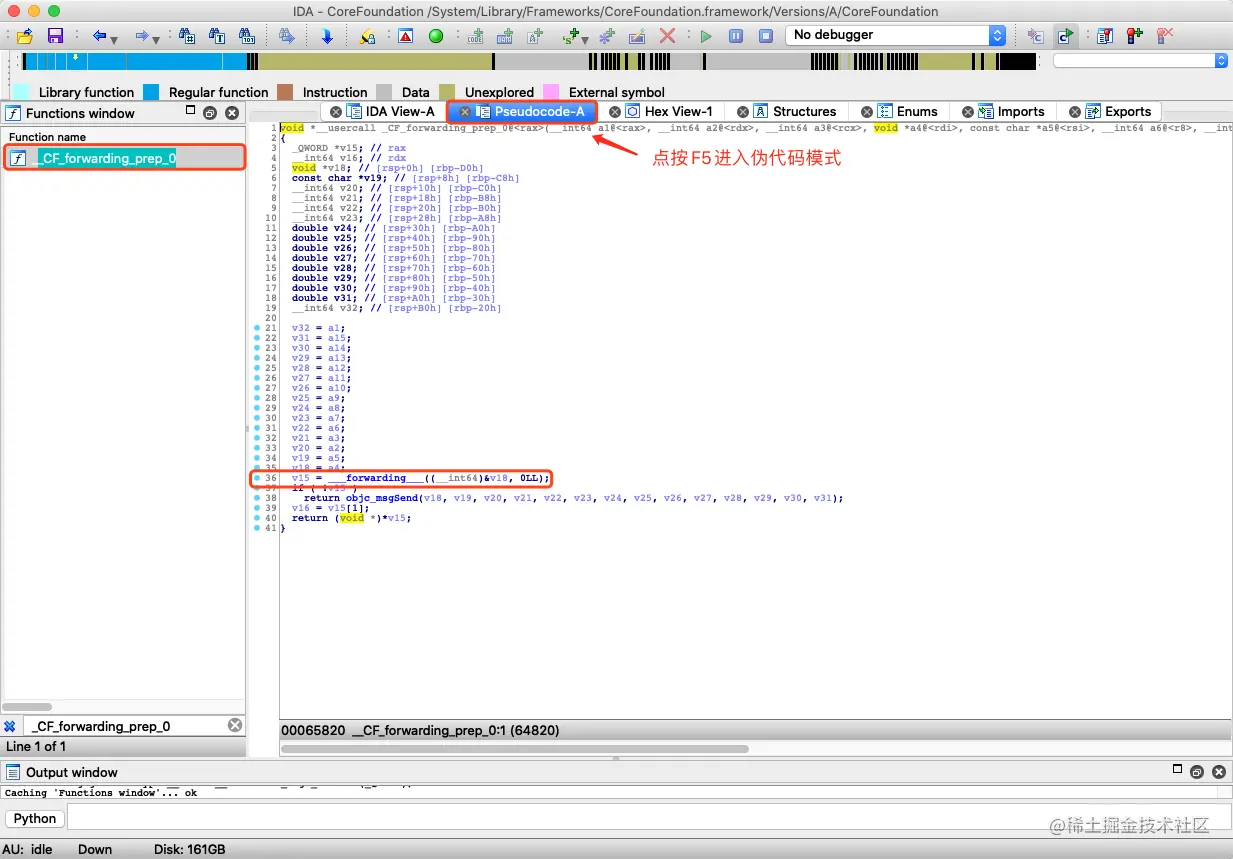Close the Exports tab

(x=1075, y=112)
